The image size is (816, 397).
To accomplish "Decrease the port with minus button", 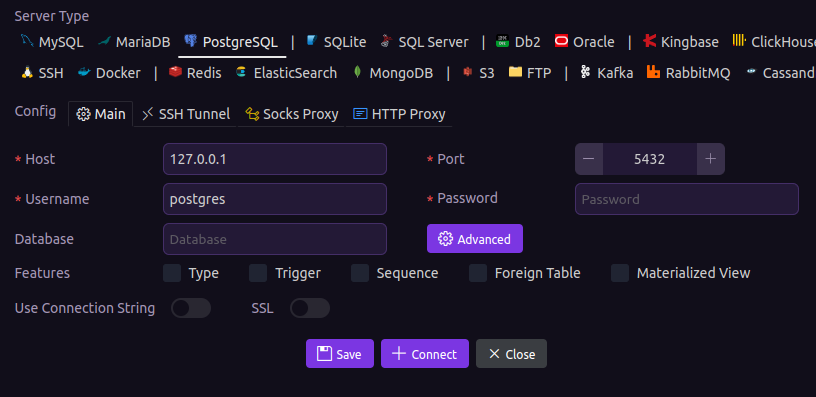I will click(589, 159).
